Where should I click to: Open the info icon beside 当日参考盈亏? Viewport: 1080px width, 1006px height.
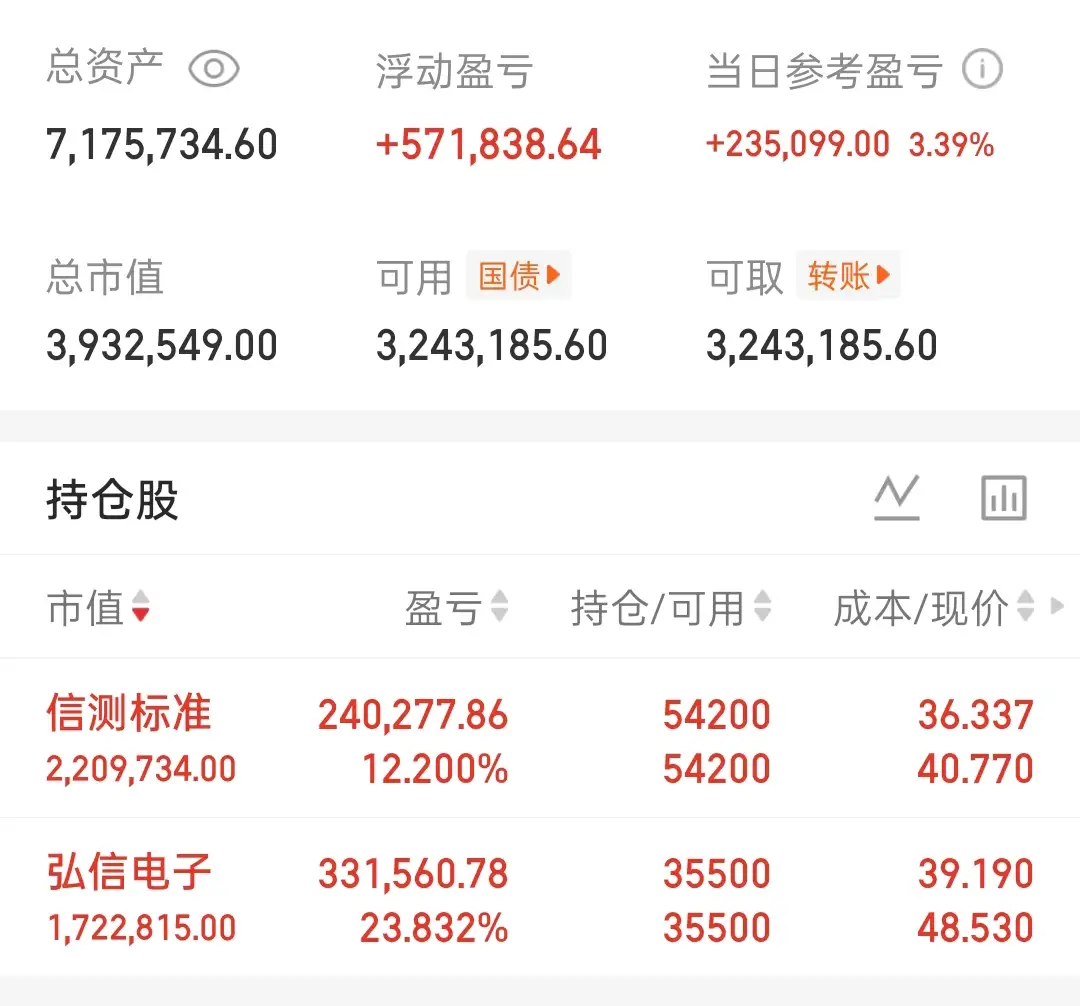pos(982,69)
